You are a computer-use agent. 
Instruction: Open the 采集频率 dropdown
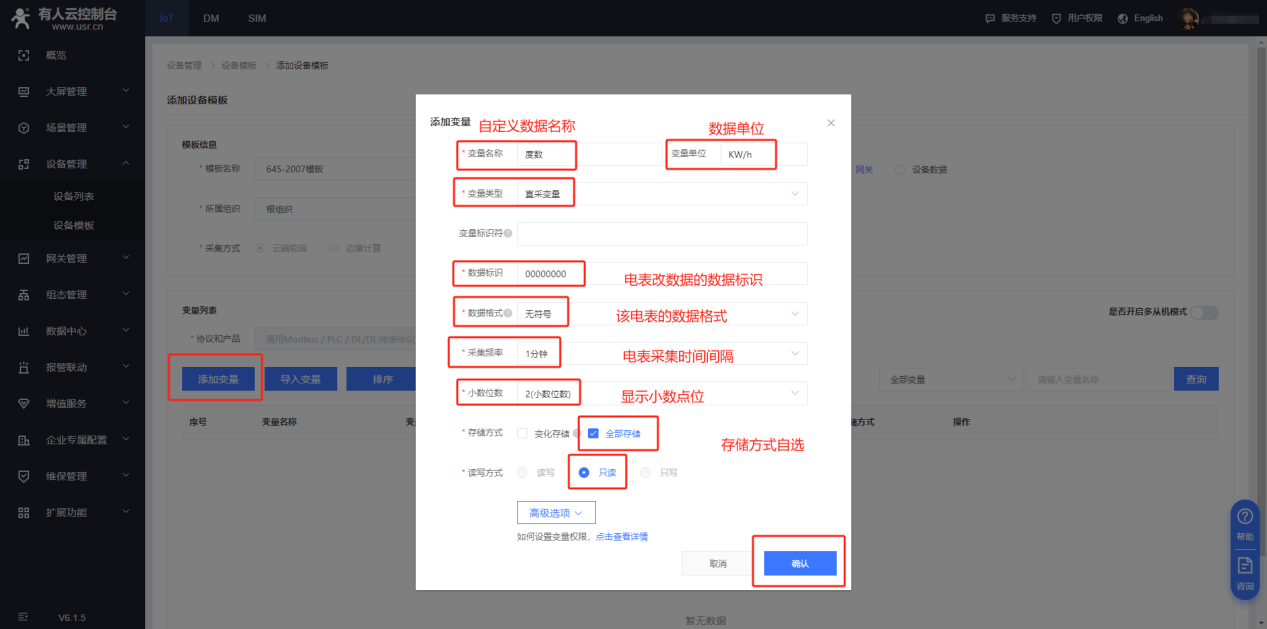point(660,353)
